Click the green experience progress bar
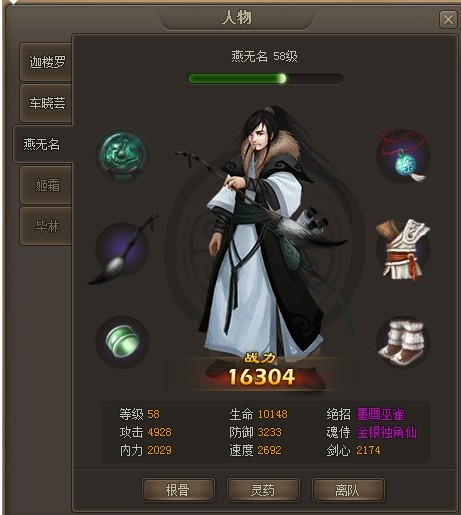The height and width of the screenshot is (515, 461). click(265, 79)
